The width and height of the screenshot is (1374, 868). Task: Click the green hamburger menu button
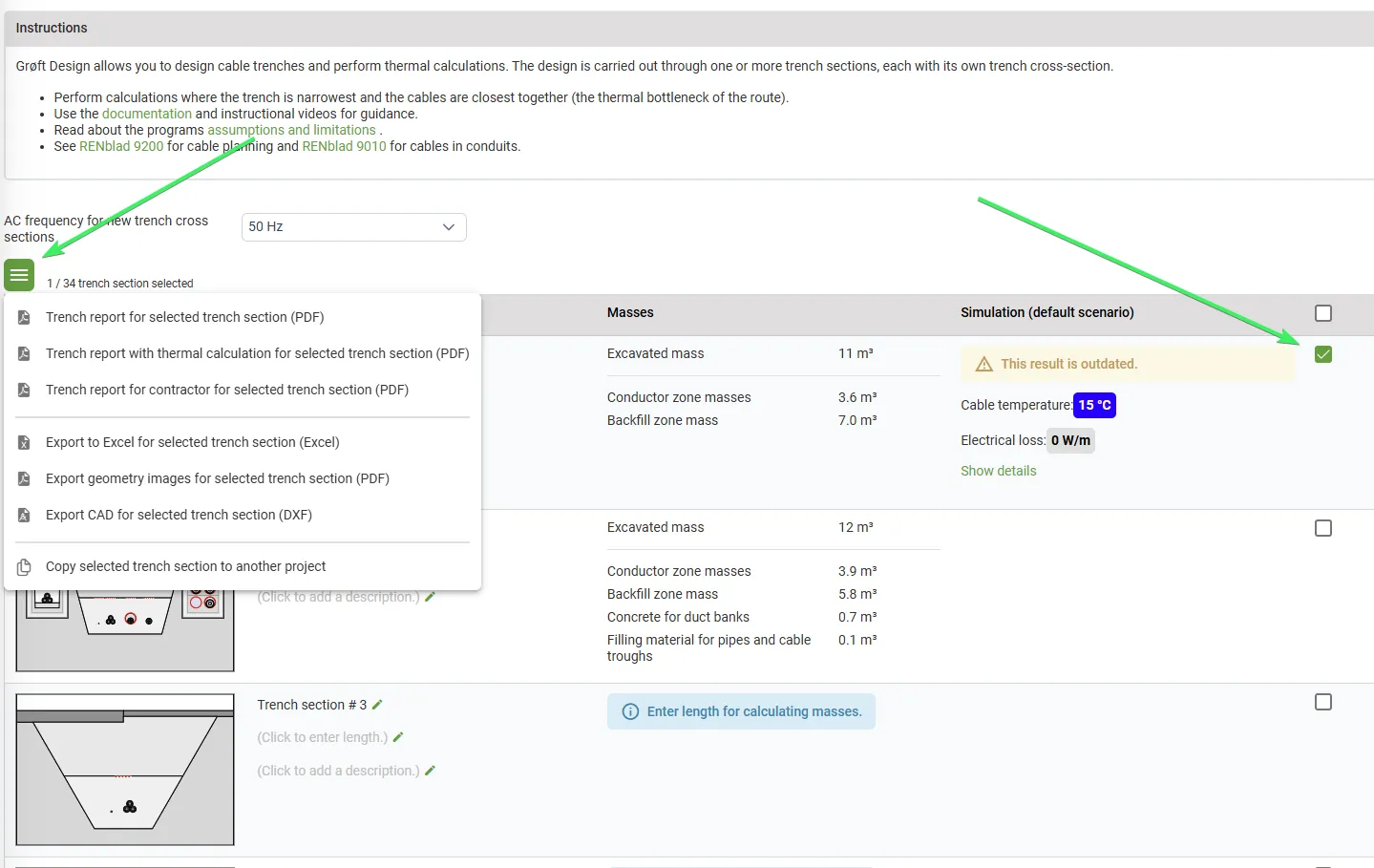tap(19, 275)
